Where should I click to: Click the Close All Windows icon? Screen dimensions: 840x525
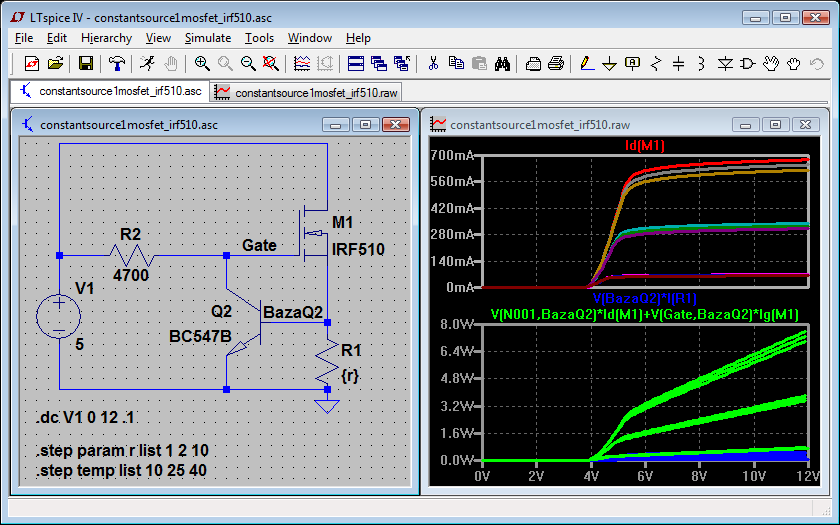[x=402, y=64]
